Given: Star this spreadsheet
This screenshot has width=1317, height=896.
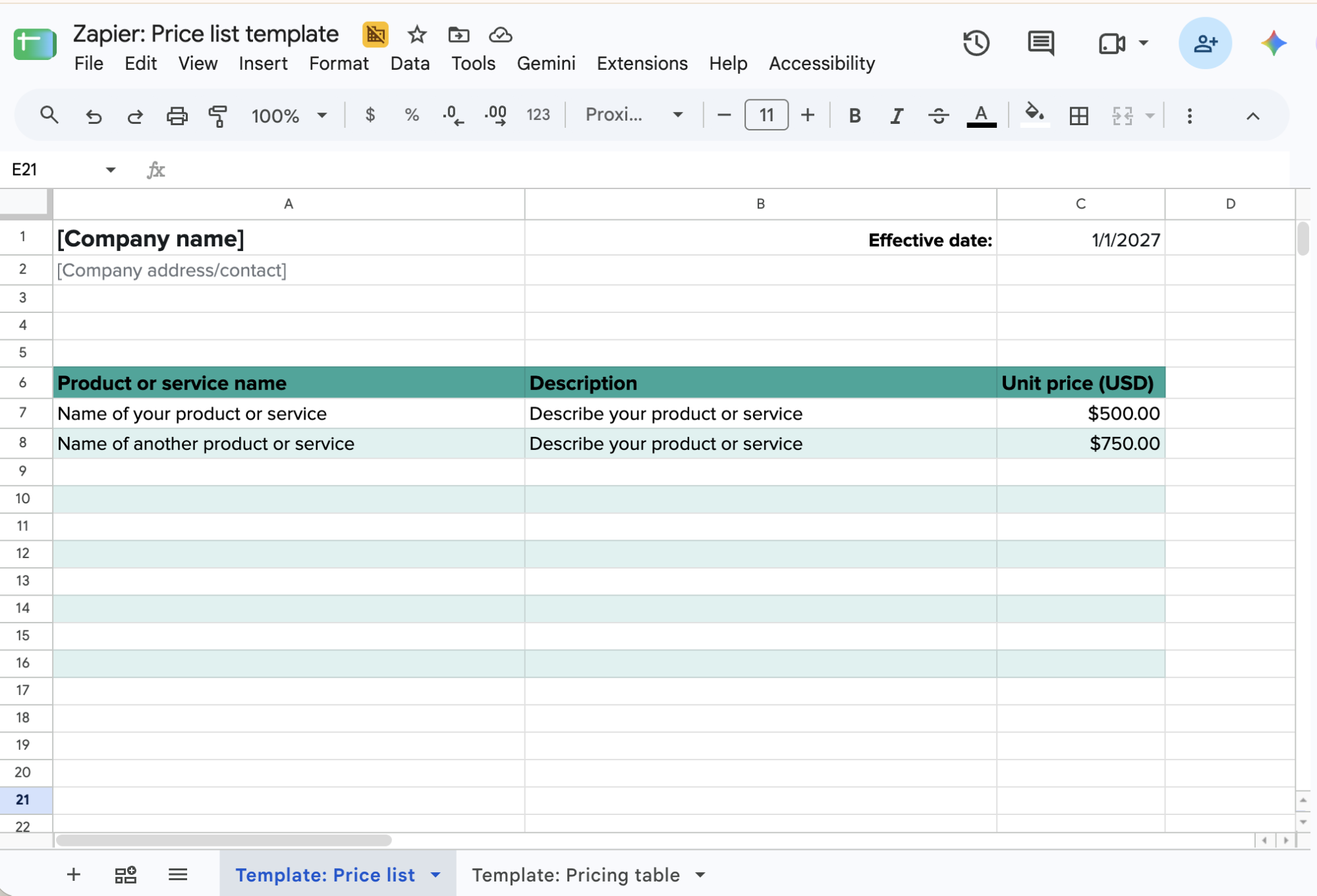Looking at the screenshot, I should 416,34.
